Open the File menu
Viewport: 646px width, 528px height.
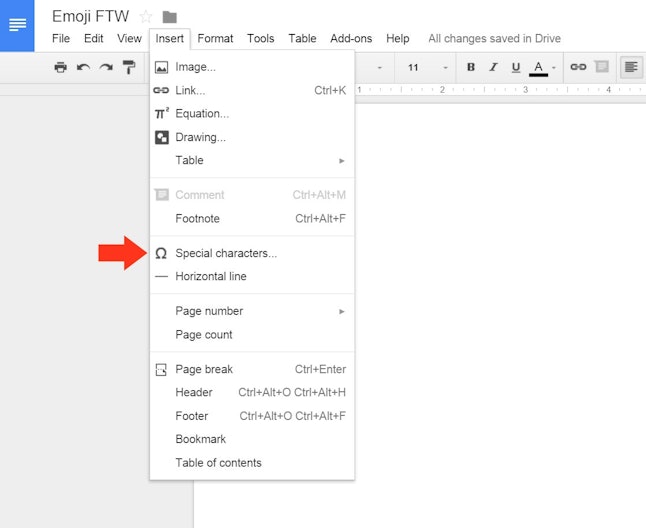click(61, 39)
